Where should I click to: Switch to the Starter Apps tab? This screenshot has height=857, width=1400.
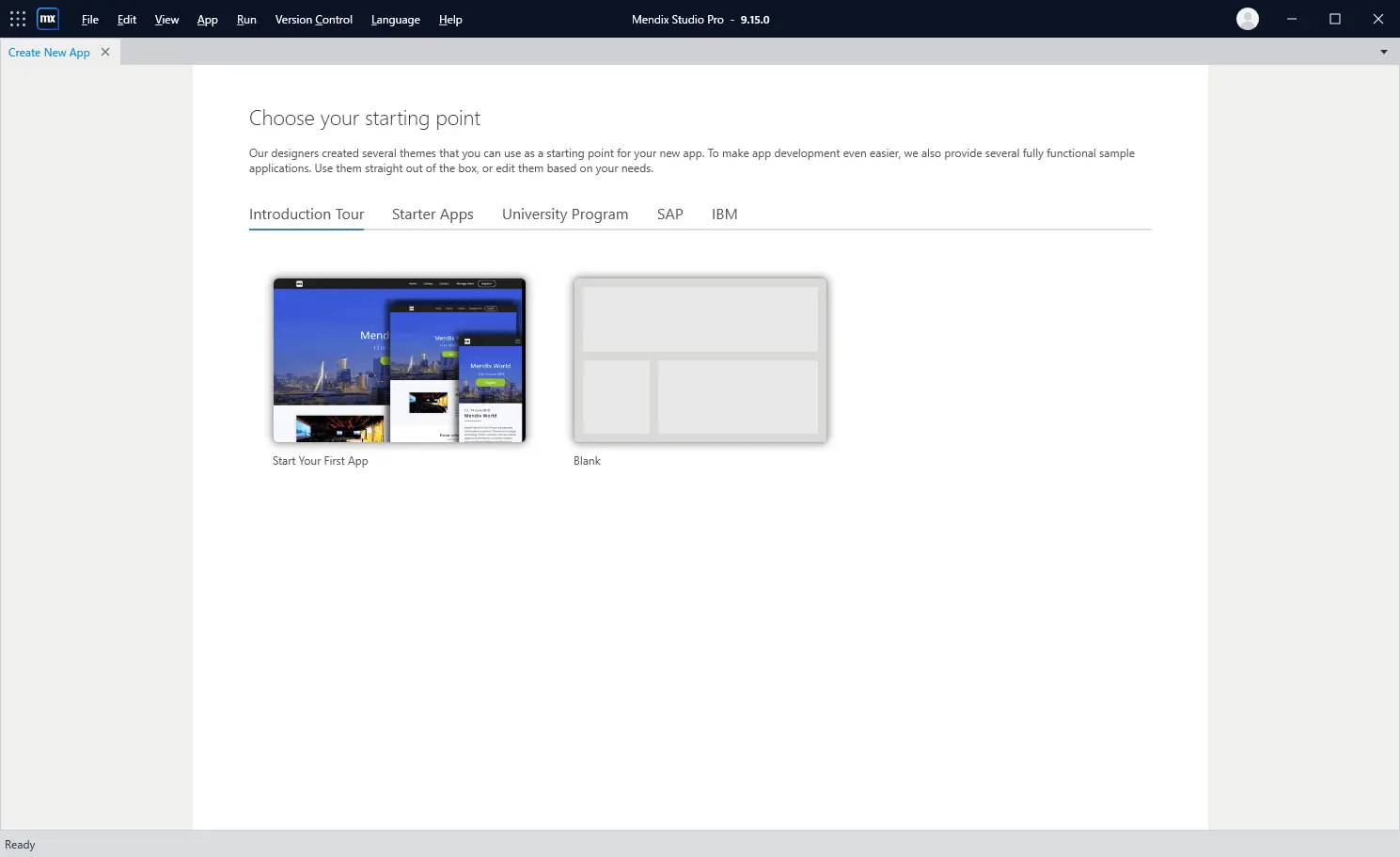433,214
